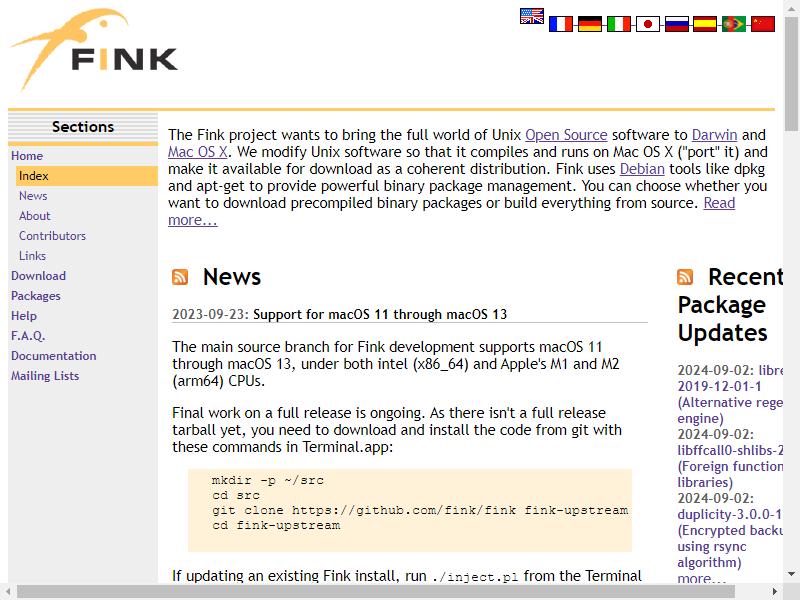Click the mkdir -p ~/src command
The image size is (800, 600).
(x=268, y=481)
